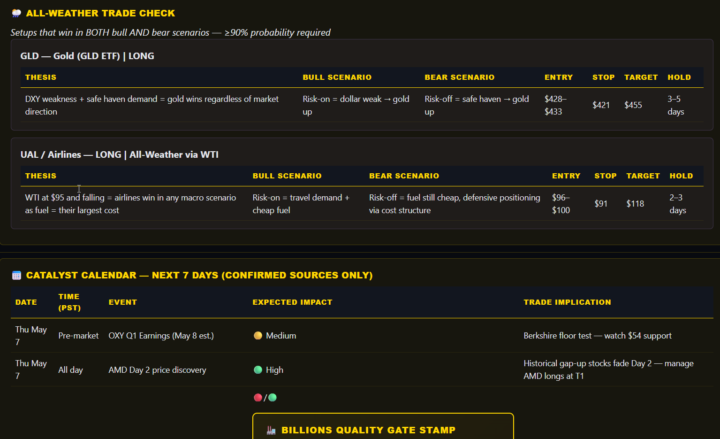Click ENTRY header in UAL table

click(x=566, y=176)
